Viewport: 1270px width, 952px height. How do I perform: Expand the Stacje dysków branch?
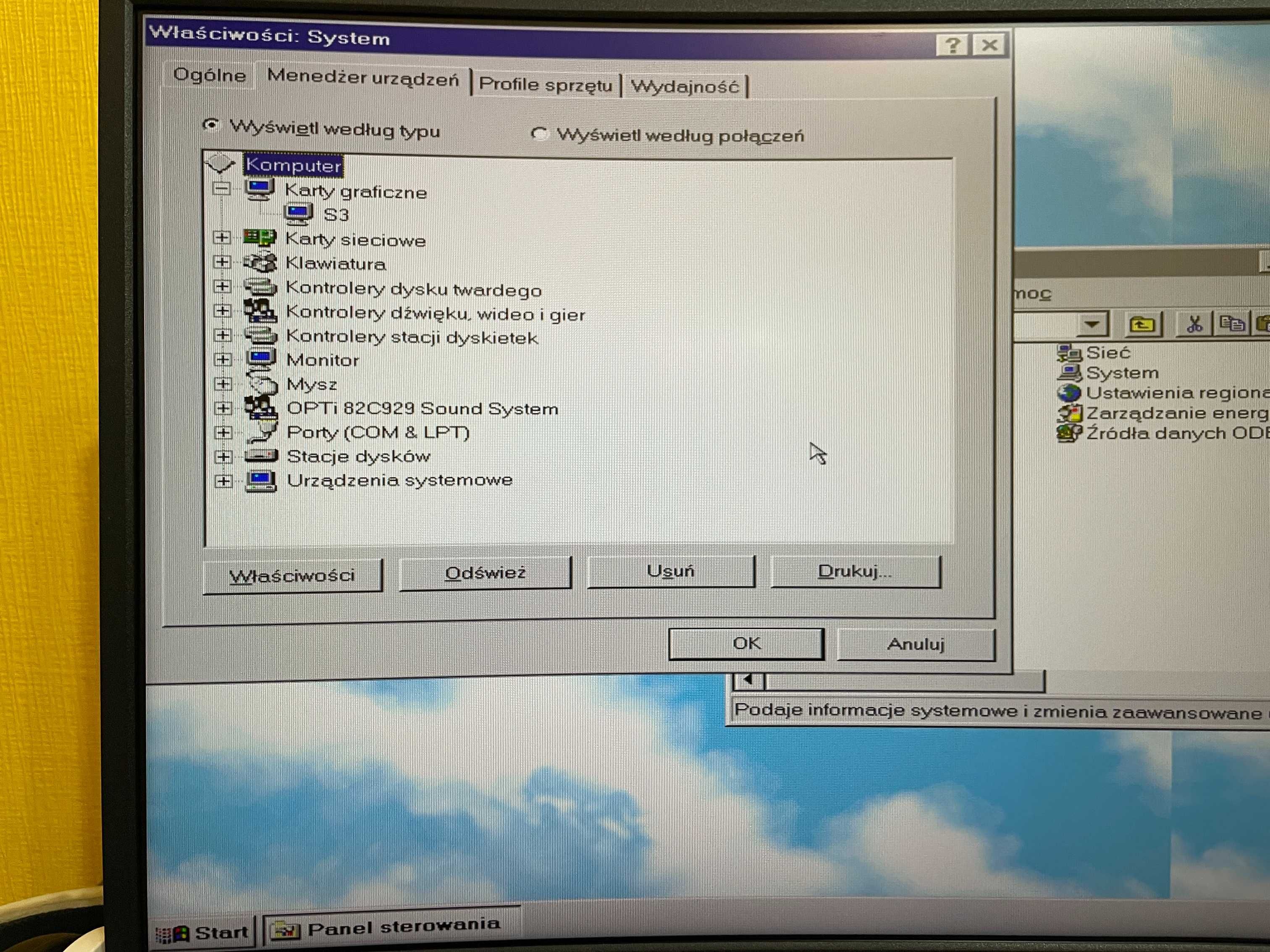223,457
